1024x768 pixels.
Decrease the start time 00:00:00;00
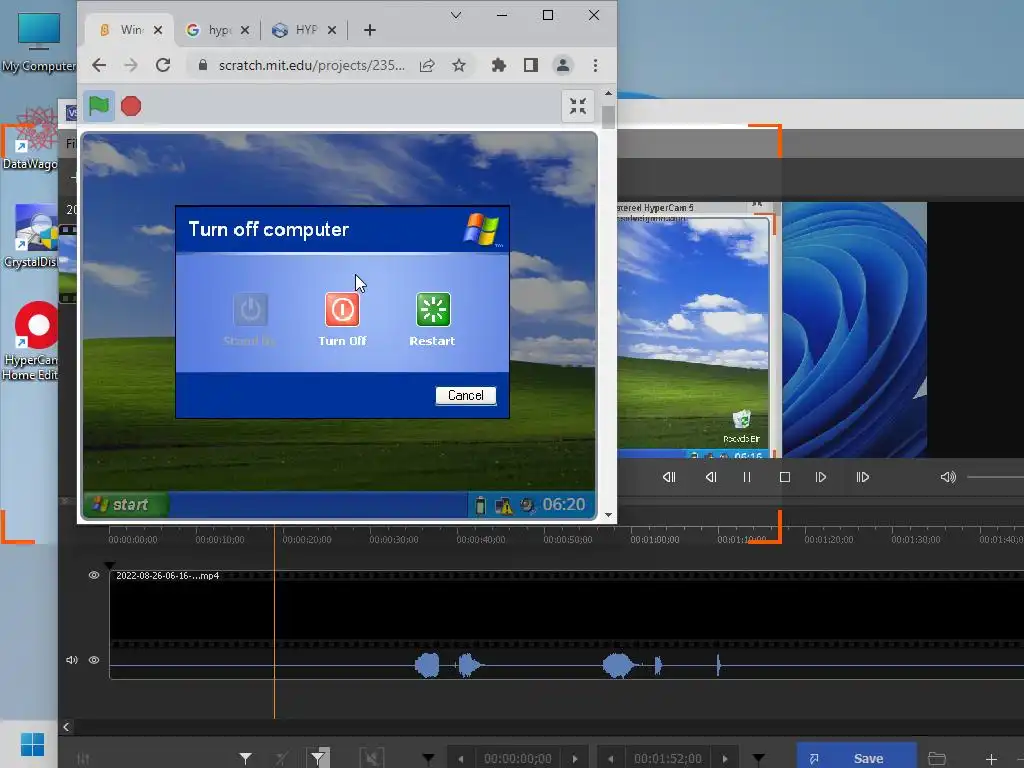pos(461,759)
